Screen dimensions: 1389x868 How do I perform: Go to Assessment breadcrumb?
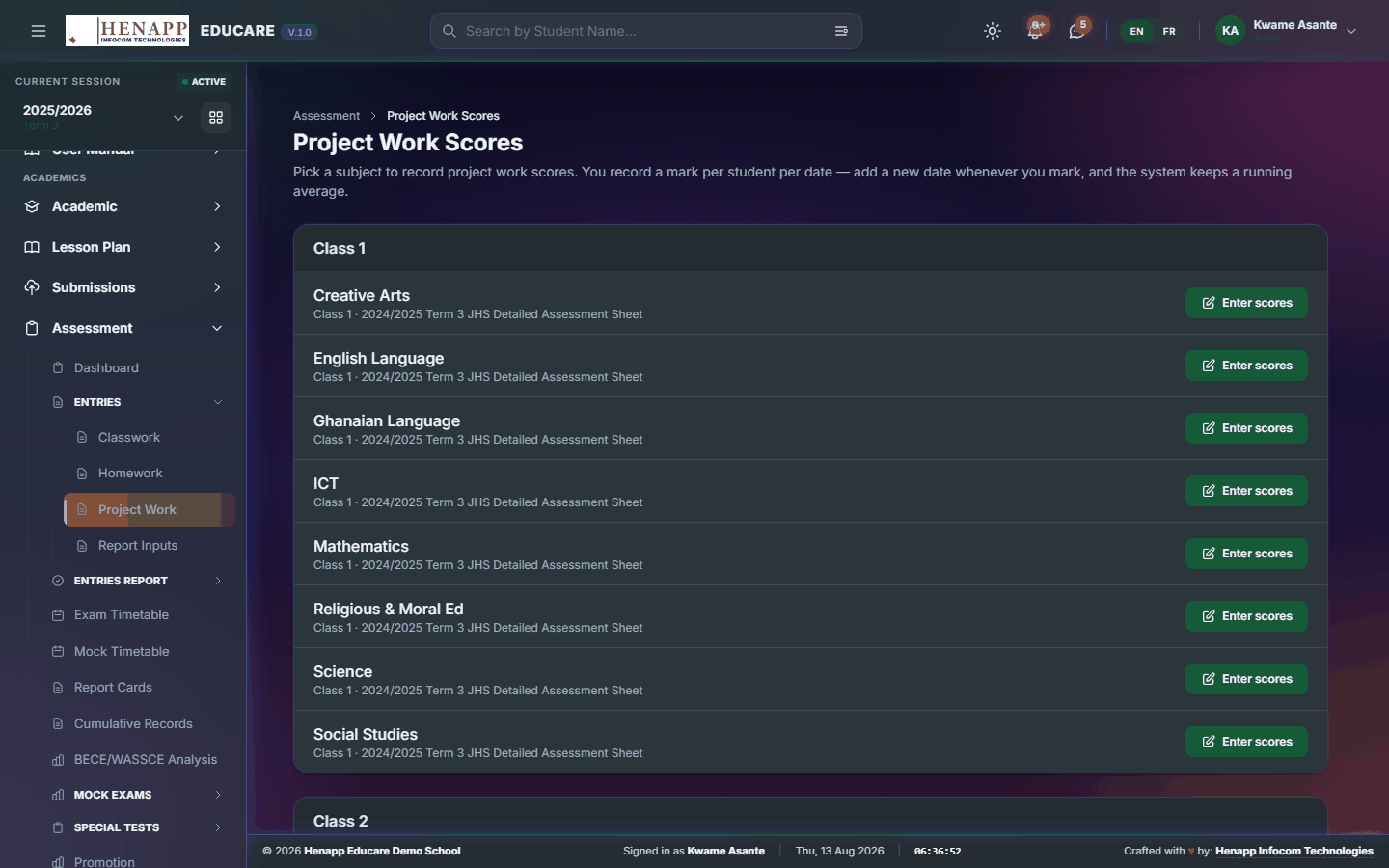(326, 116)
